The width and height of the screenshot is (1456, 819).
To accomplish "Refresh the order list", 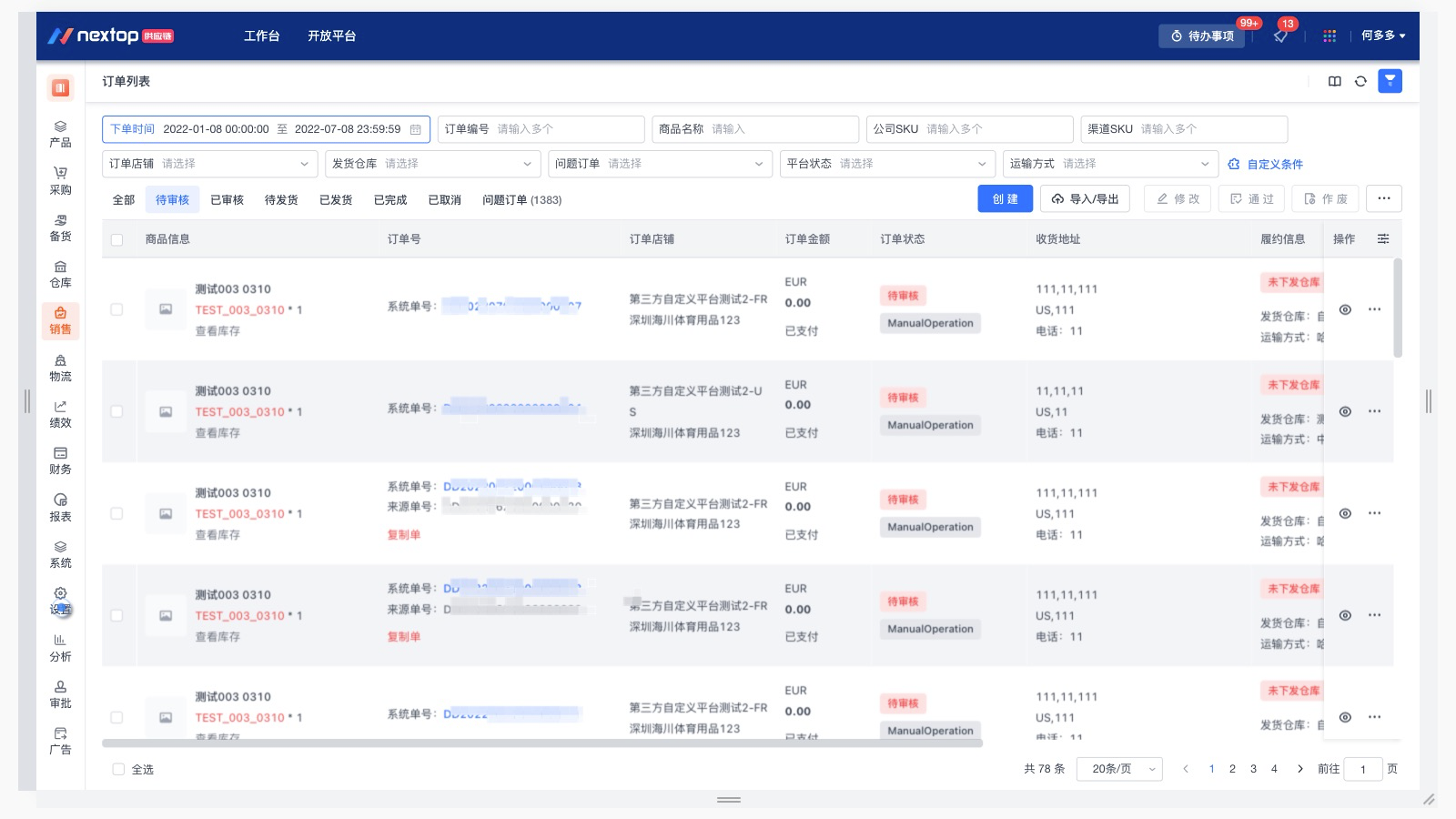I will [1360, 81].
